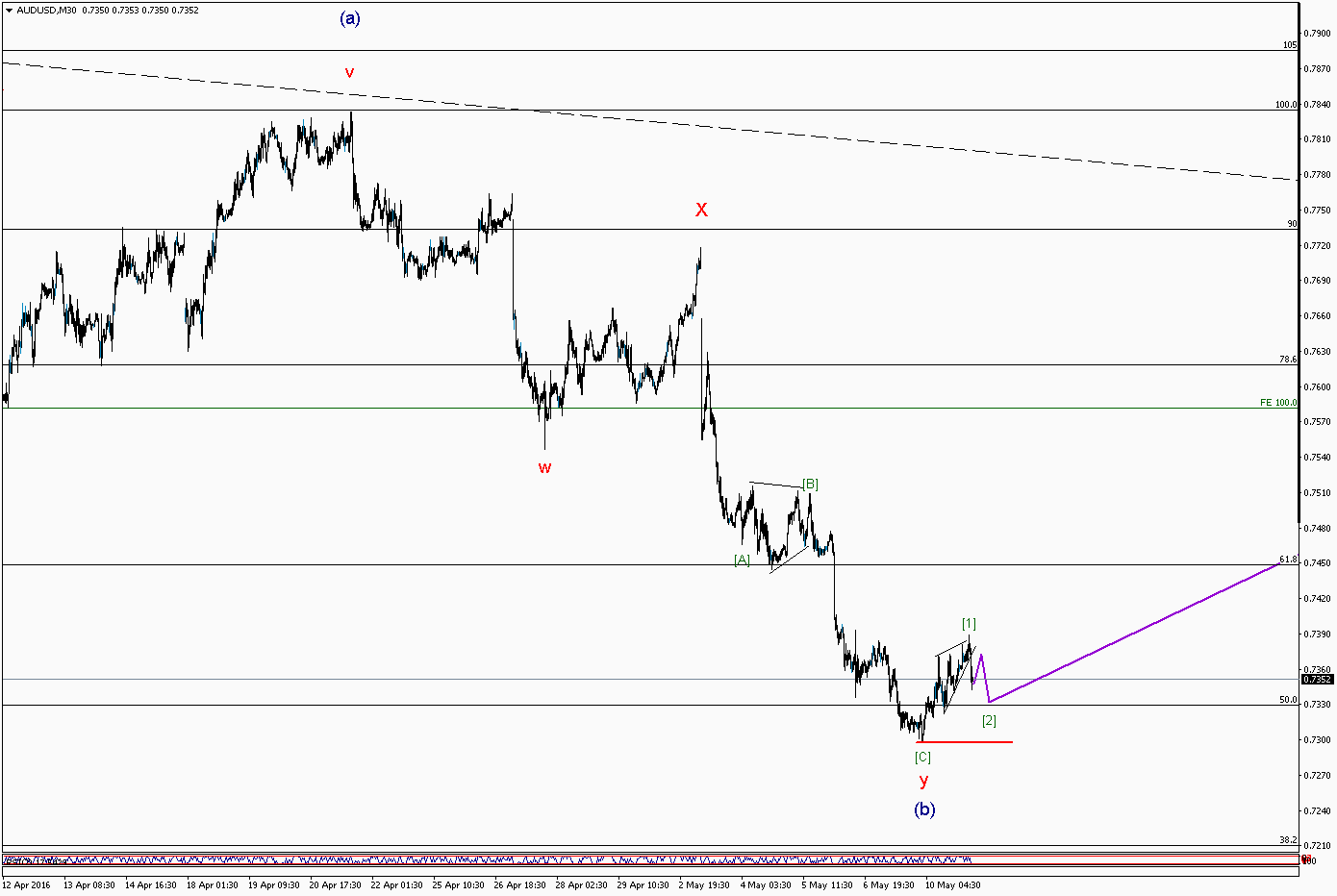
Task: Click the green FE 100.0 label
Action: pyautogui.click(x=1278, y=403)
